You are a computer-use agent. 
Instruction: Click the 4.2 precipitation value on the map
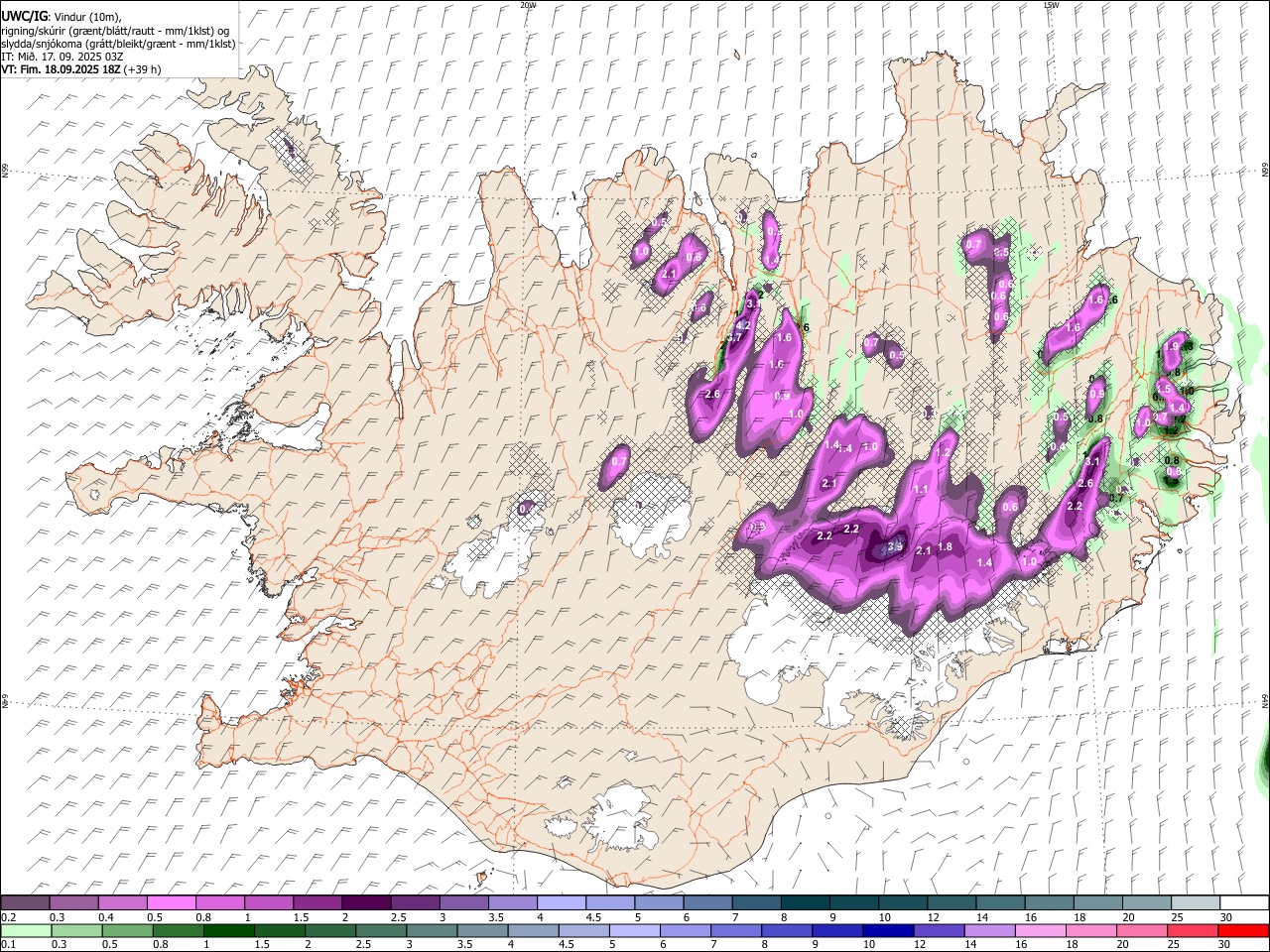743,324
